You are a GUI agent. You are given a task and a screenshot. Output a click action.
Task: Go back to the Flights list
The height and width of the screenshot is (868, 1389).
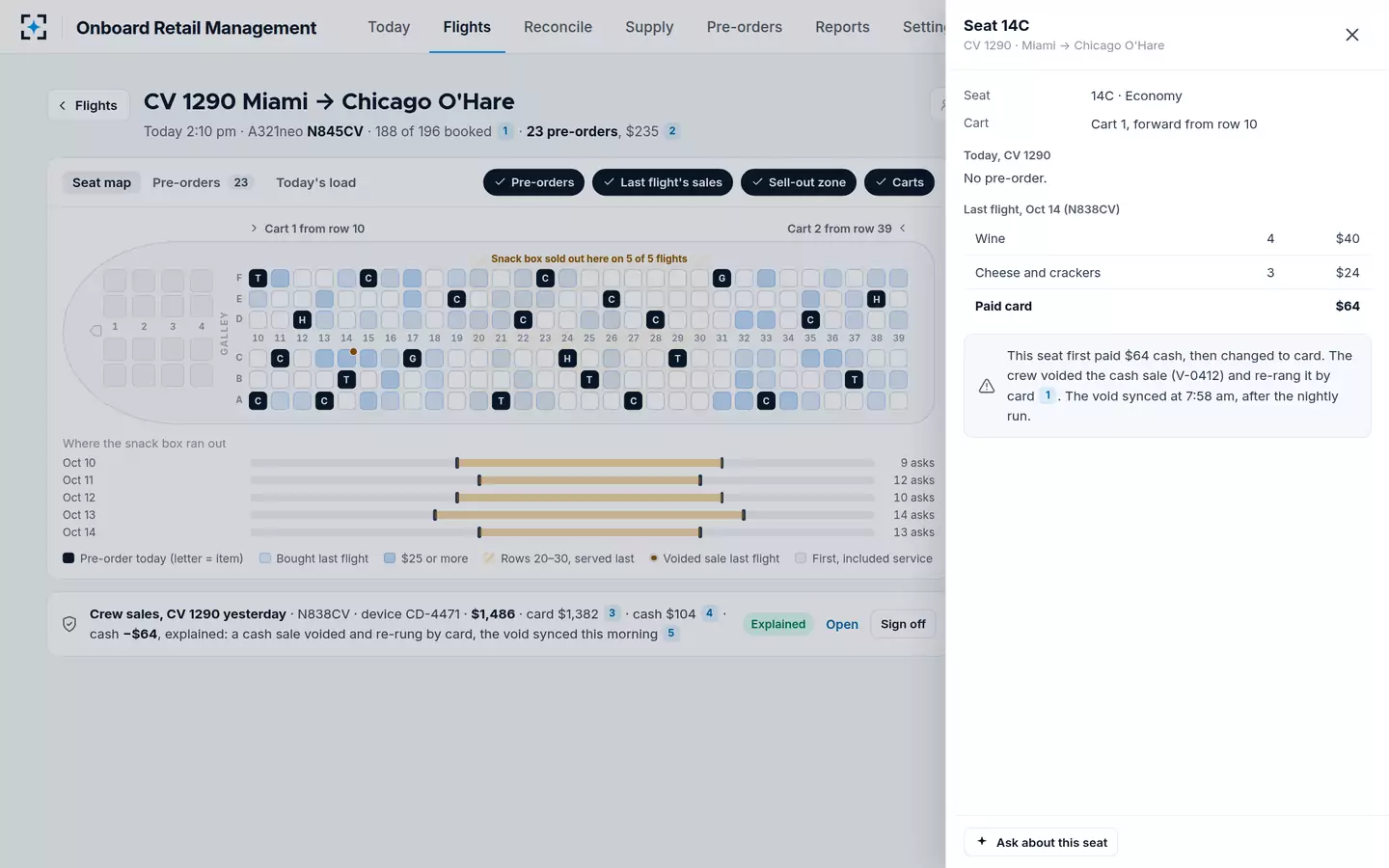pos(89,105)
